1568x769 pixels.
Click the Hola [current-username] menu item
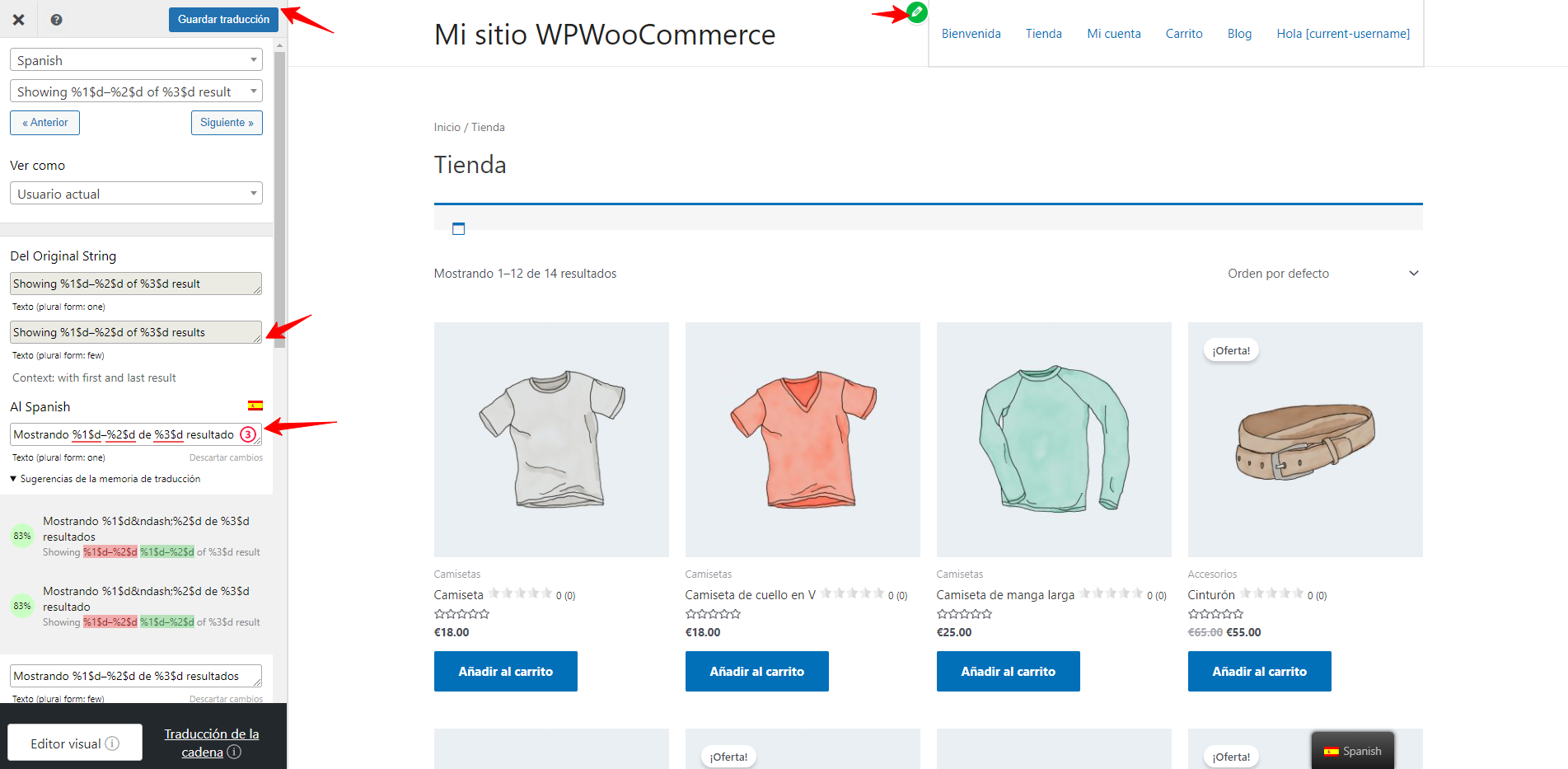click(1342, 34)
